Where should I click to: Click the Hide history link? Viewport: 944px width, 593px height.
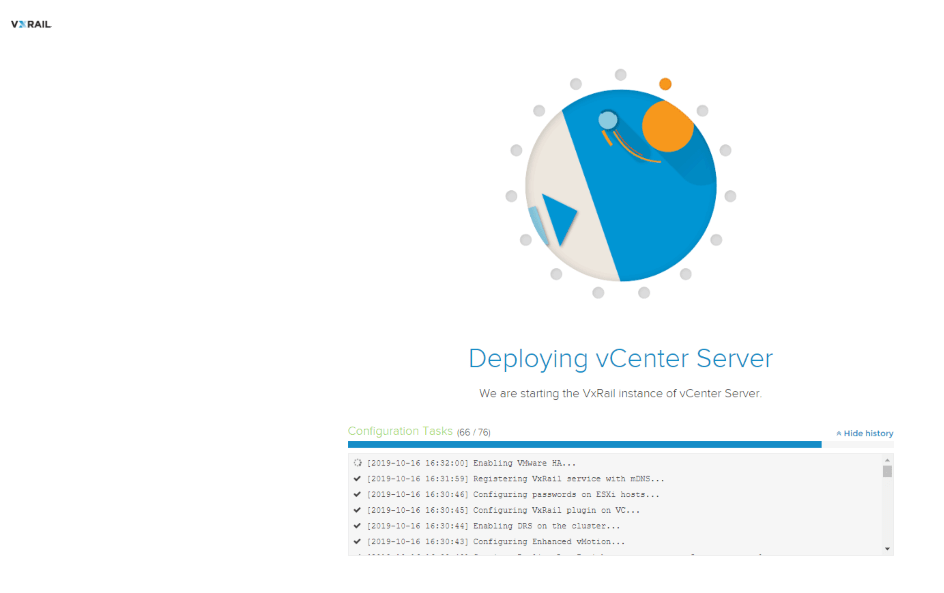click(x=868, y=434)
